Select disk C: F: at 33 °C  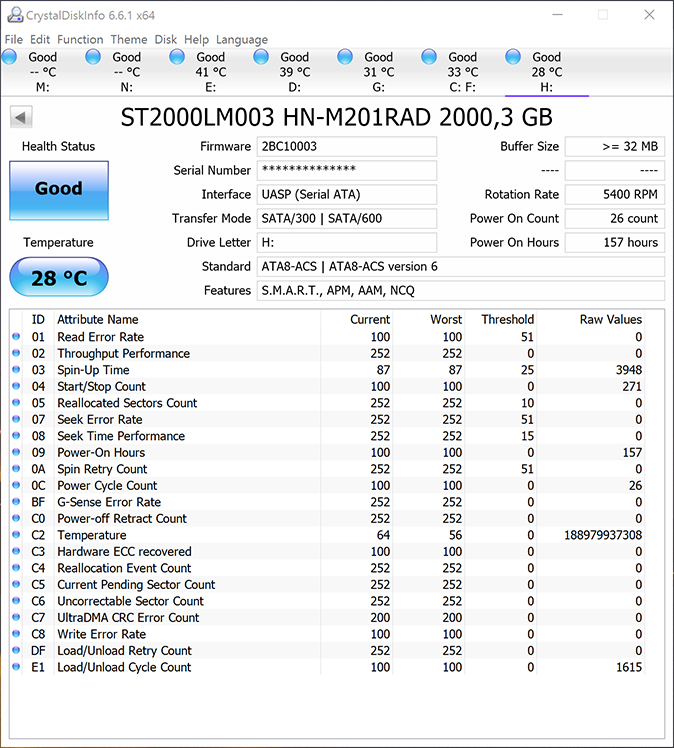point(462,72)
